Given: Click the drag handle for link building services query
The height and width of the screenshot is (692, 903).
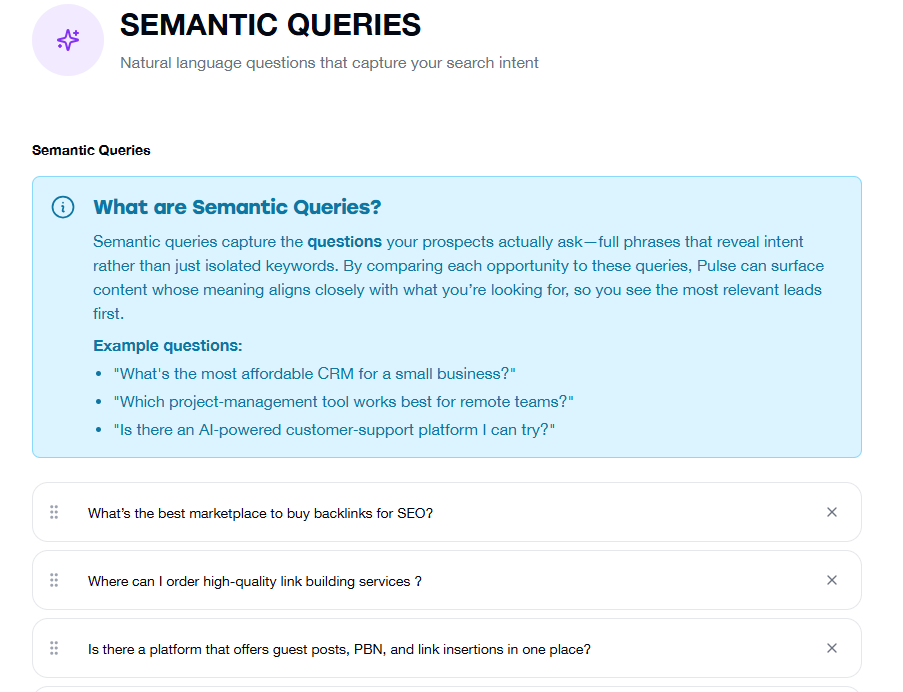Looking at the screenshot, I should coord(54,580).
